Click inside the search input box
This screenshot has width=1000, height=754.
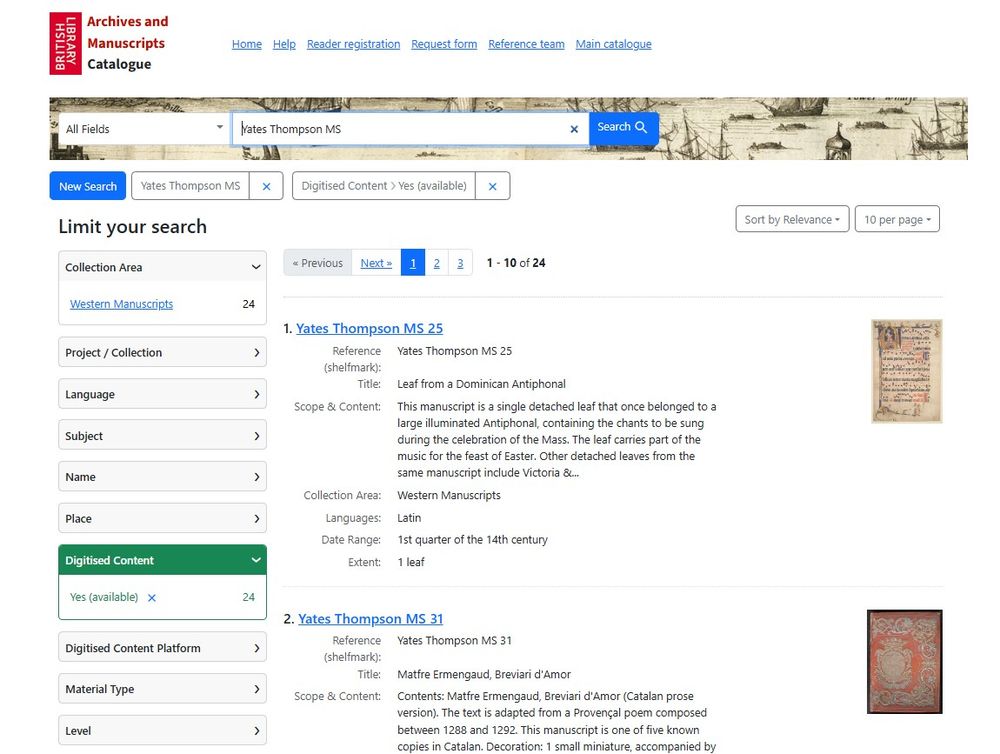point(400,129)
